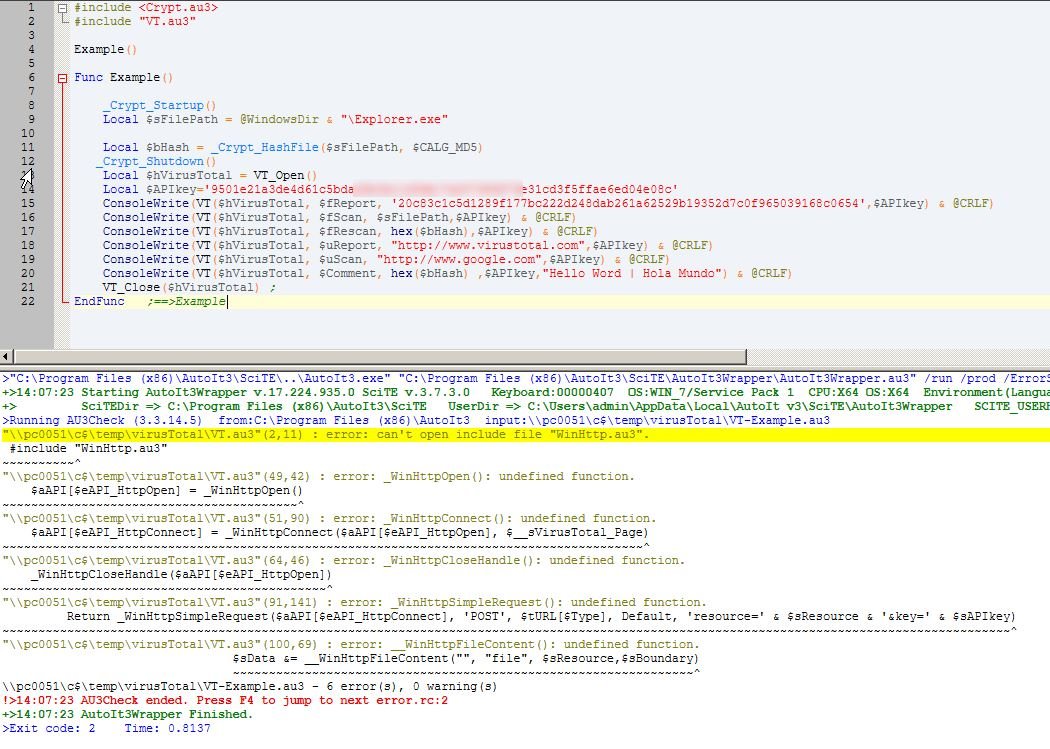Click the 'AutoIt3Wrapper Finished.' output line

point(127,715)
